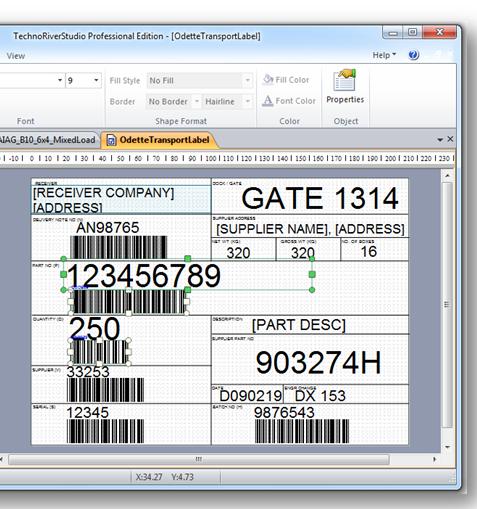The height and width of the screenshot is (509, 477).
Task: Select the AN98765 delivery note text
Action: pyautogui.click(x=108, y=228)
